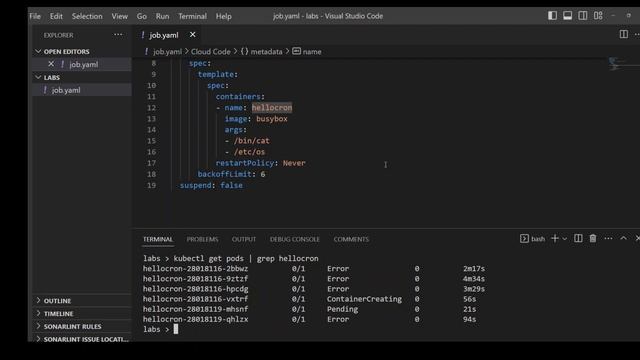The height and width of the screenshot is (360, 640).
Task: Click job.yaml breadcrumb segment
Action: tap(167, 51)
